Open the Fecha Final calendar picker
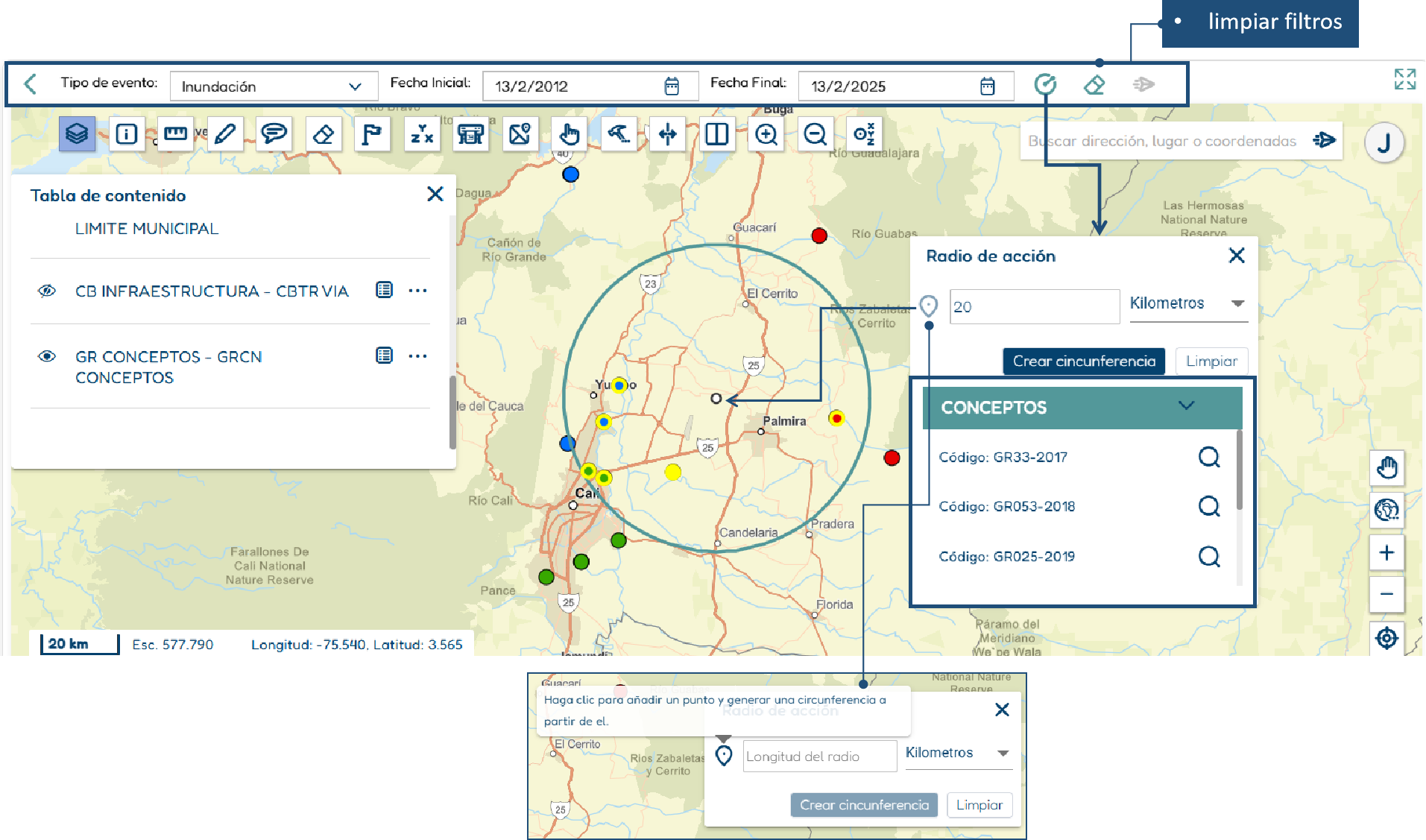 pyautogui.click(x=987, y=86)
